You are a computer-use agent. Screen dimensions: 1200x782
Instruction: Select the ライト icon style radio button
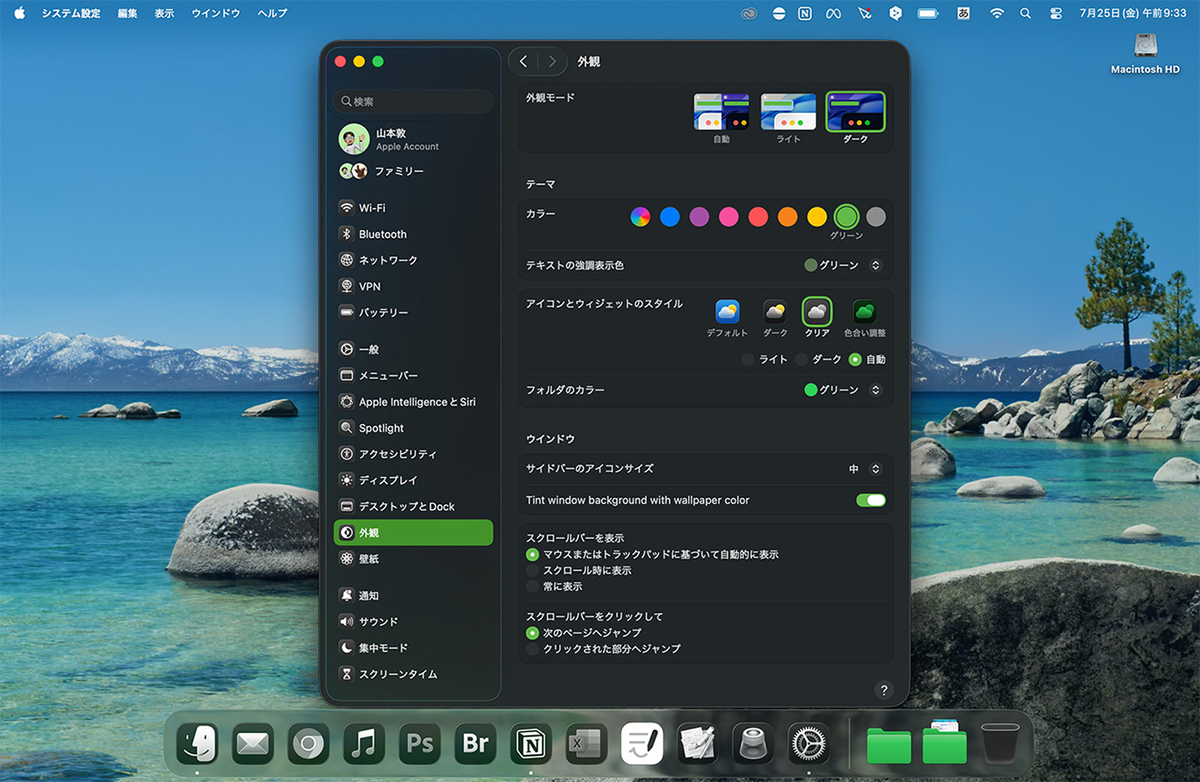pyautogui.click(x=748, y=359)
